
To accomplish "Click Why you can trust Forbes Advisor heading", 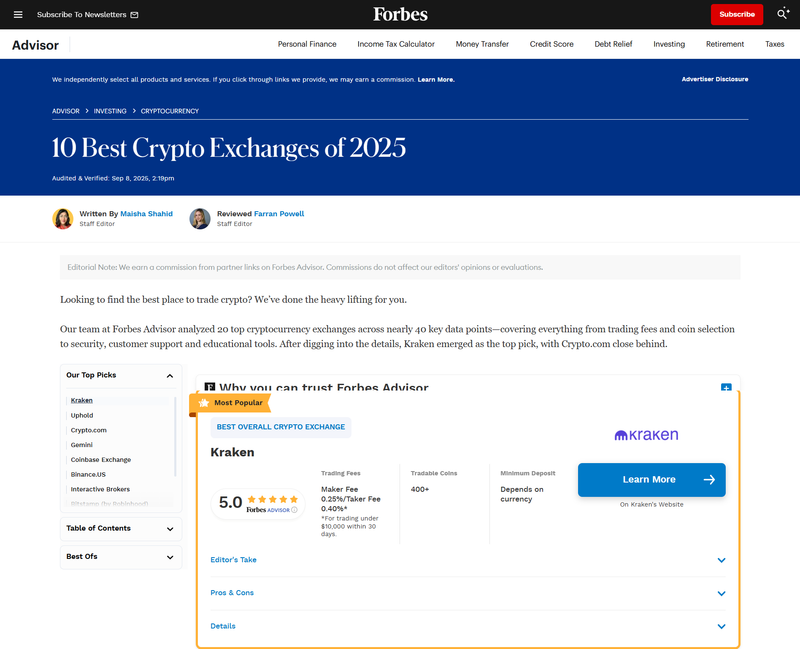I will click(323, 387).
